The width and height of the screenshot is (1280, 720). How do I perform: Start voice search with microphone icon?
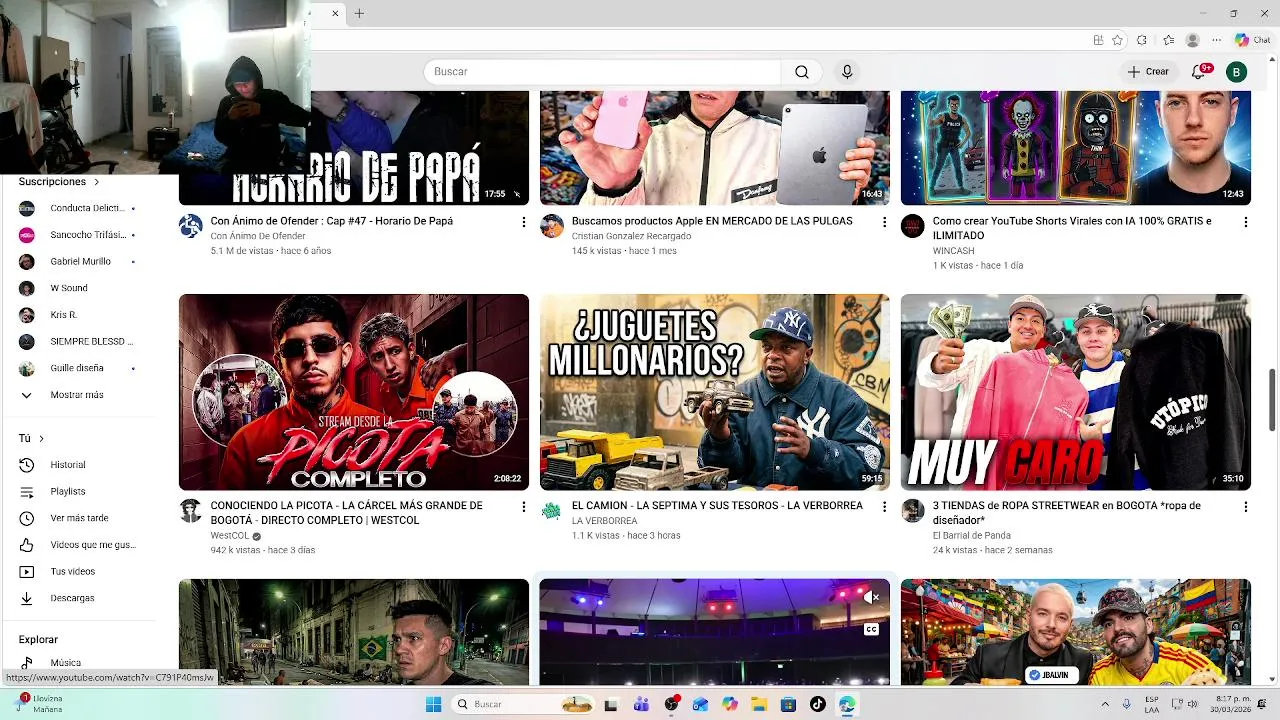click(847, 72)
